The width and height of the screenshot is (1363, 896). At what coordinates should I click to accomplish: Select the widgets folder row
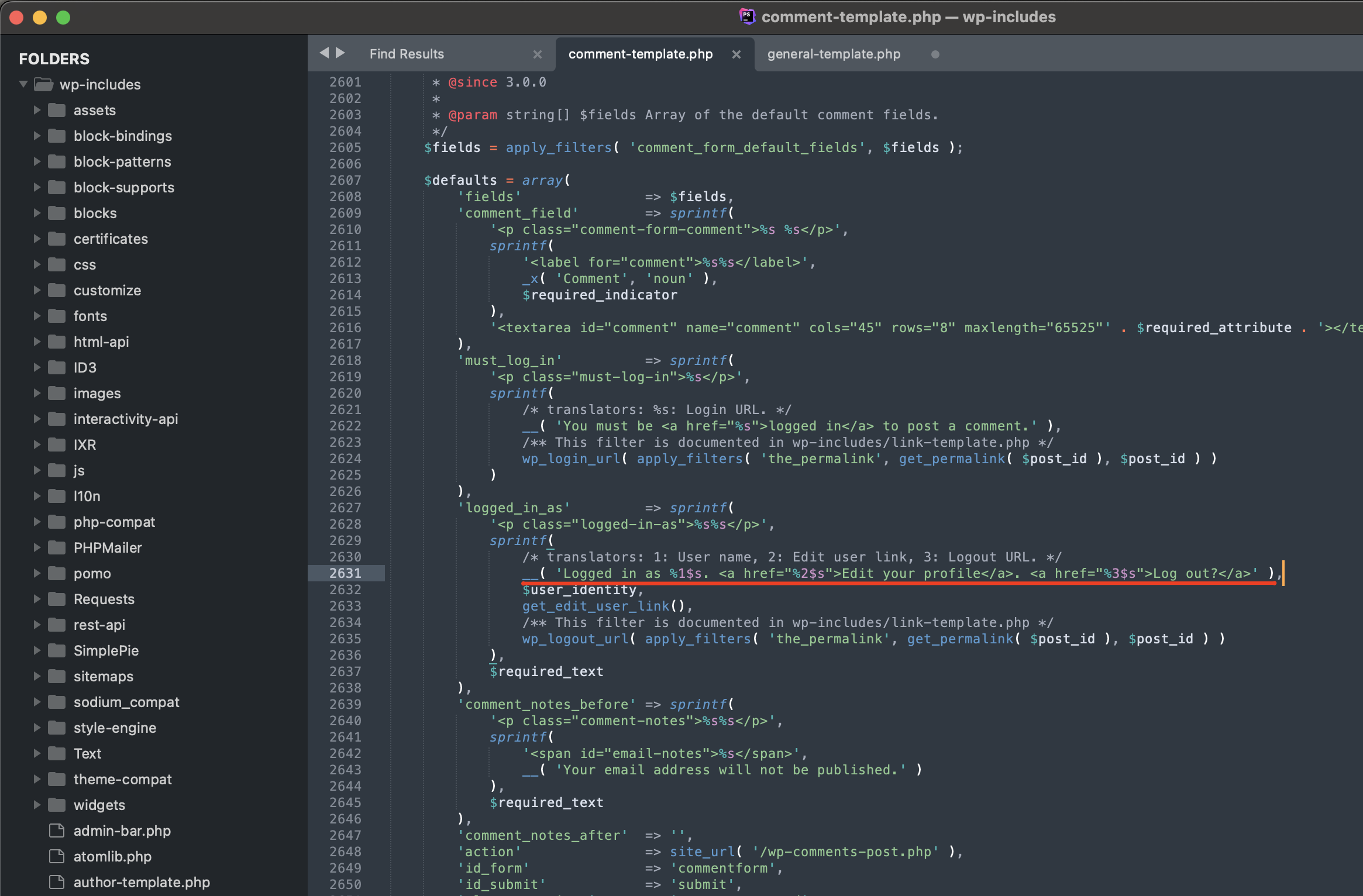[x=154, y=805]
